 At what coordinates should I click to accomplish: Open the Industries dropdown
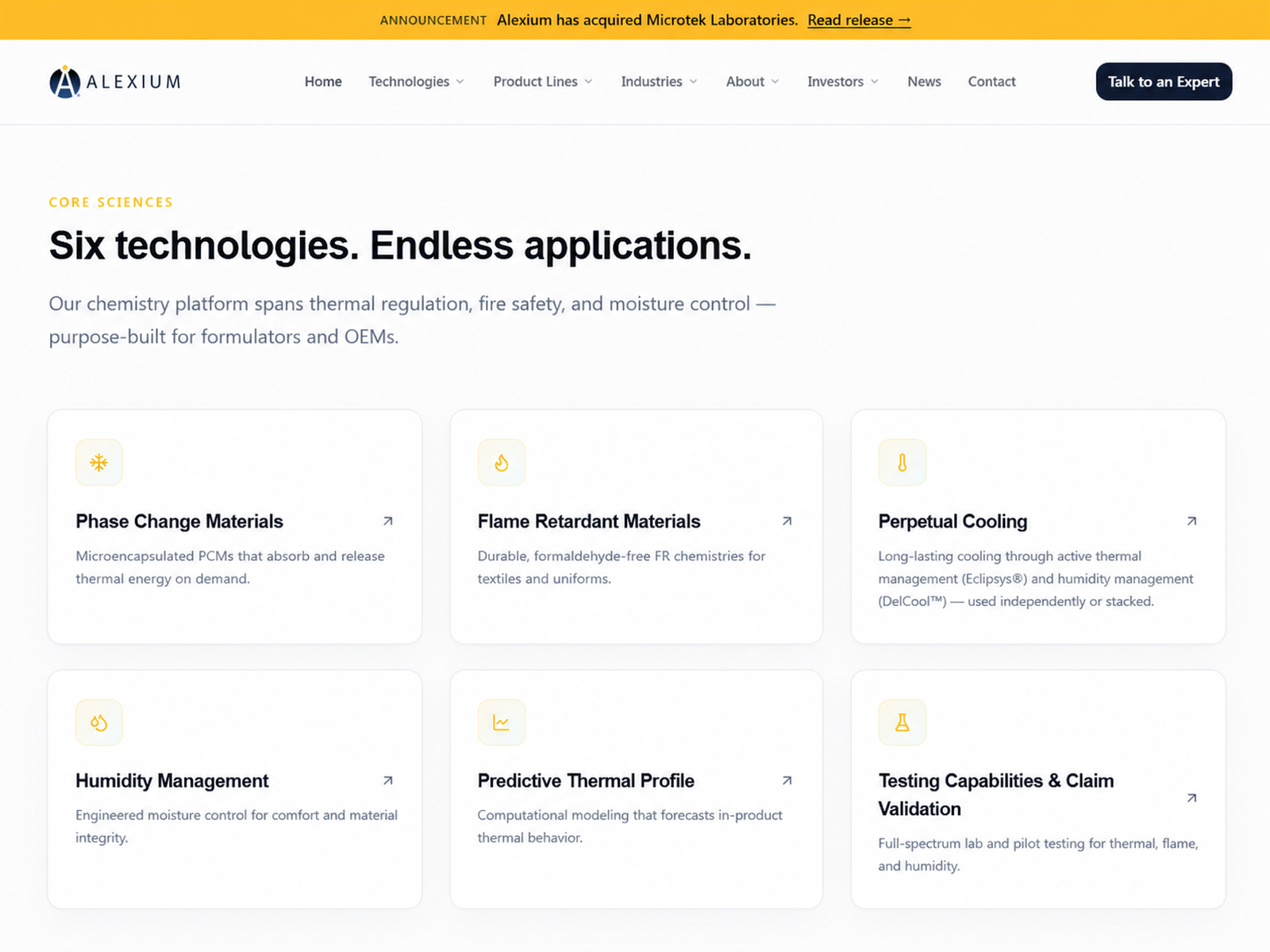659,82
